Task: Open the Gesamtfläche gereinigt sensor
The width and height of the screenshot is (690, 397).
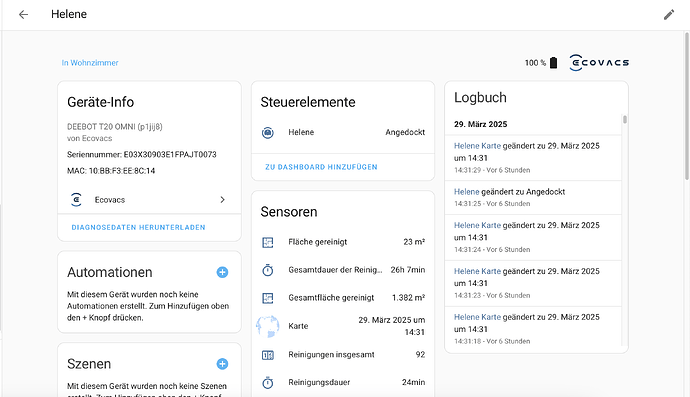Action: (343, 298)
